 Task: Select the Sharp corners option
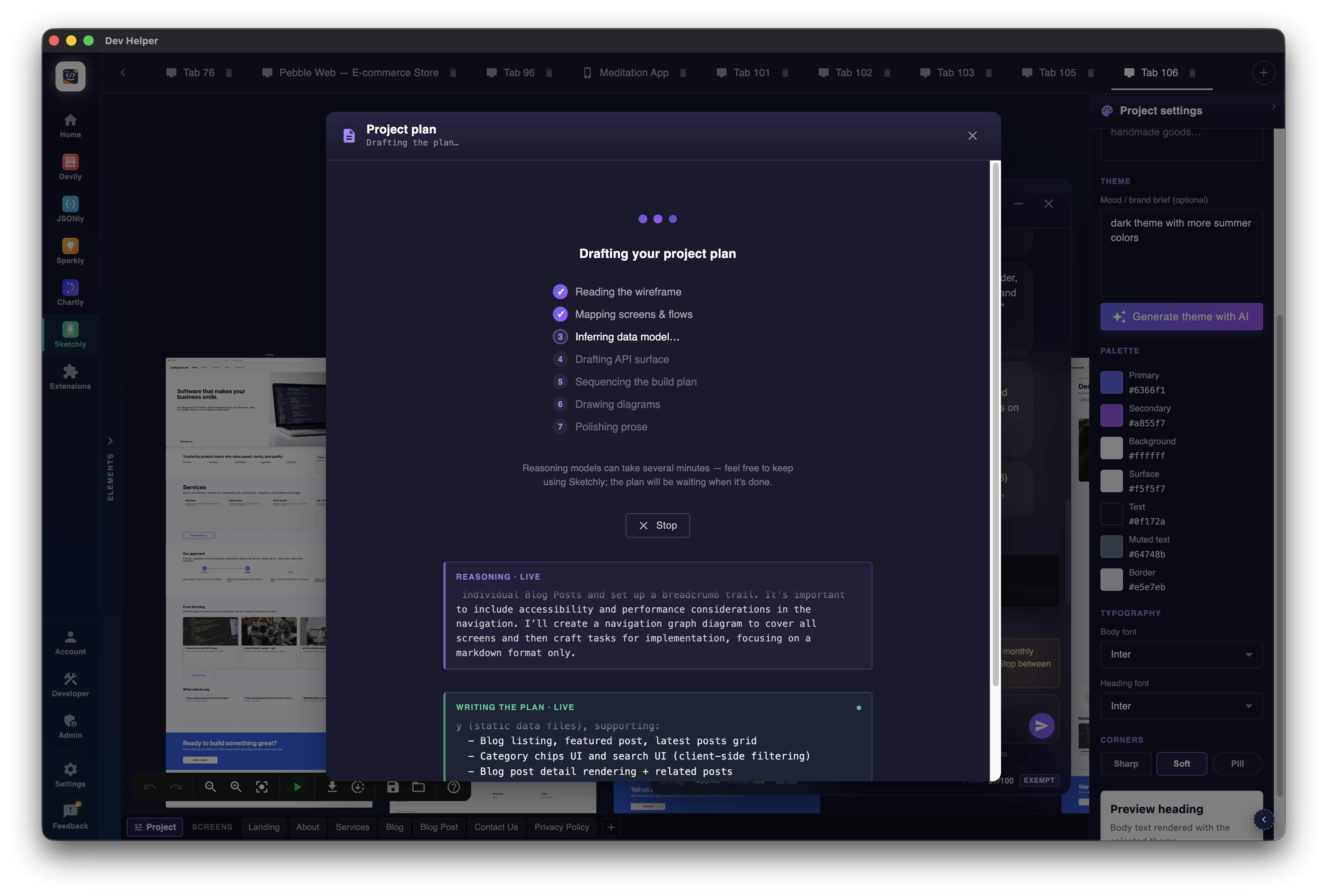click(1126, 764)
